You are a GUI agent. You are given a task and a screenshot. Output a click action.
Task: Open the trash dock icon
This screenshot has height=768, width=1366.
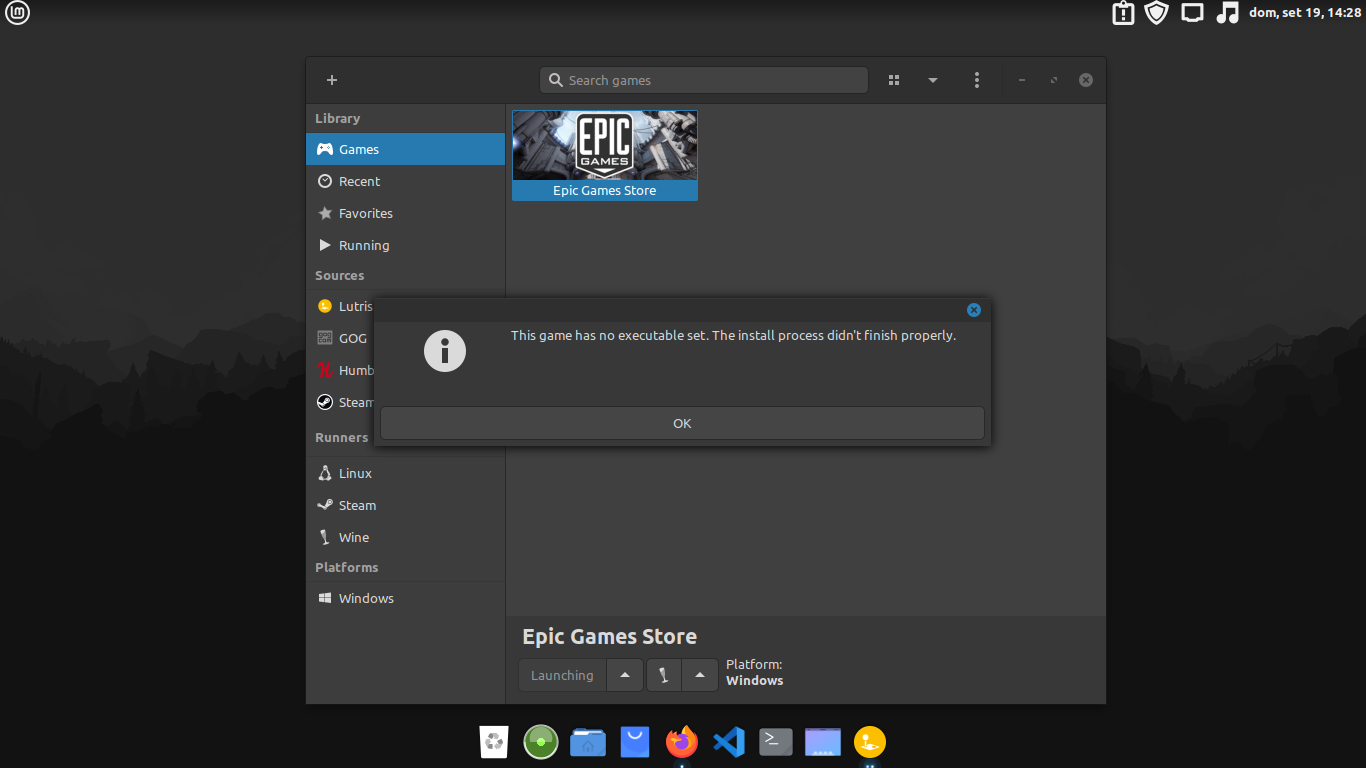click(495, 742)
